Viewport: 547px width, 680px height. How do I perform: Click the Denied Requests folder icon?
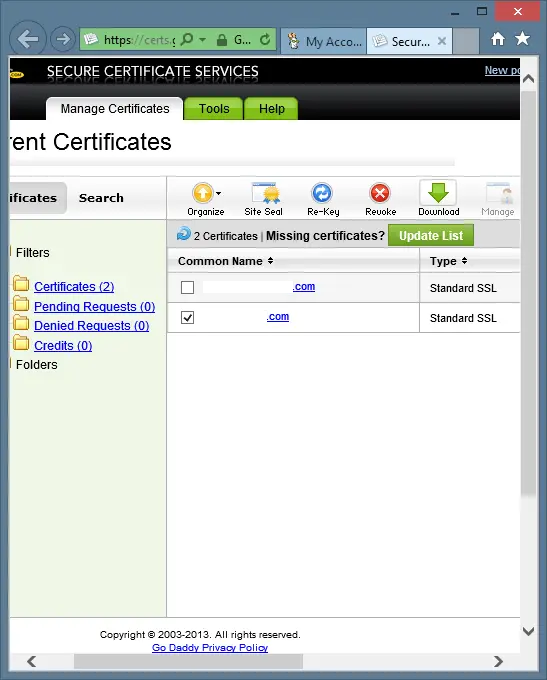[x=21, y=324]
